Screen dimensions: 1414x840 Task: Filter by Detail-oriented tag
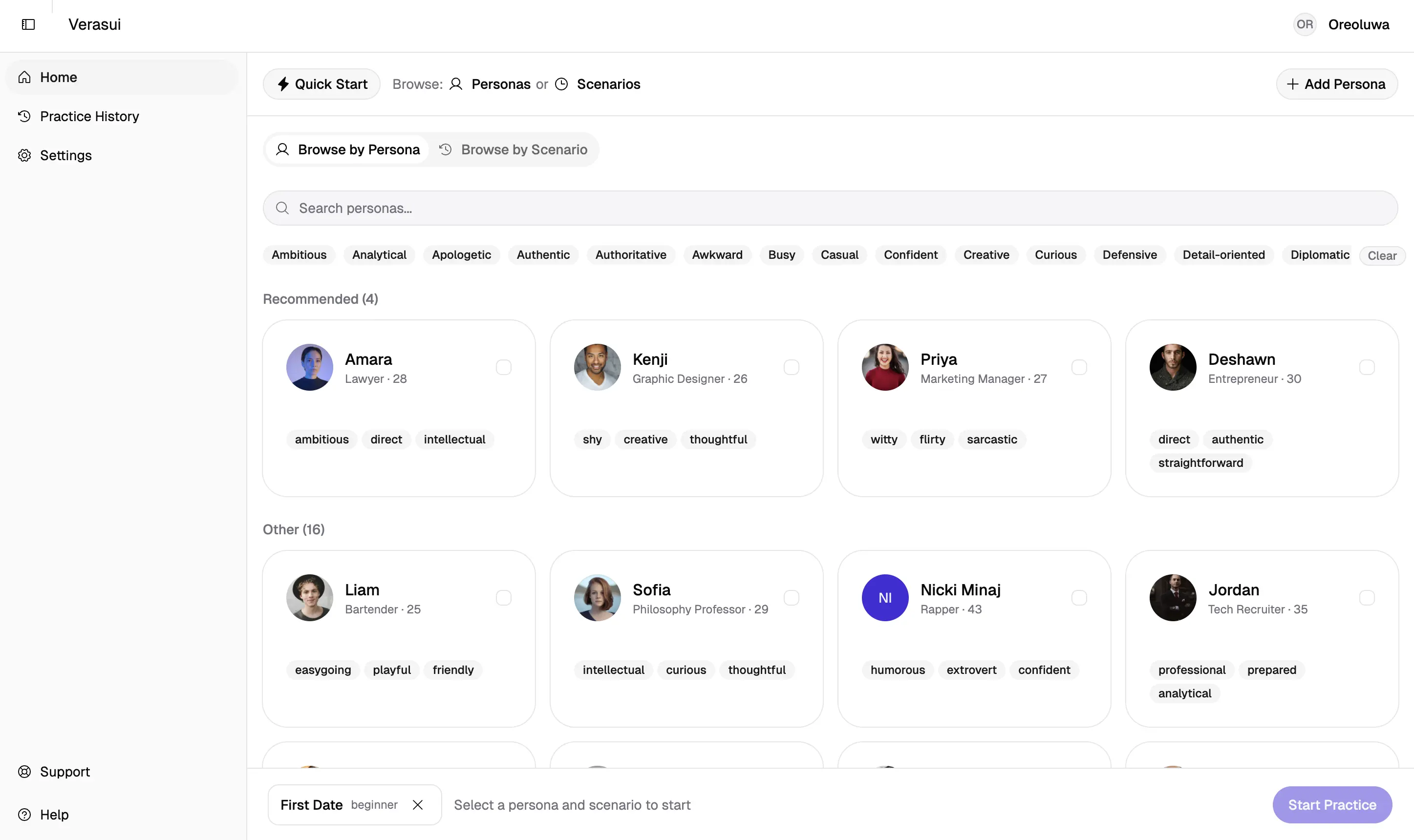click(1223, 255)
